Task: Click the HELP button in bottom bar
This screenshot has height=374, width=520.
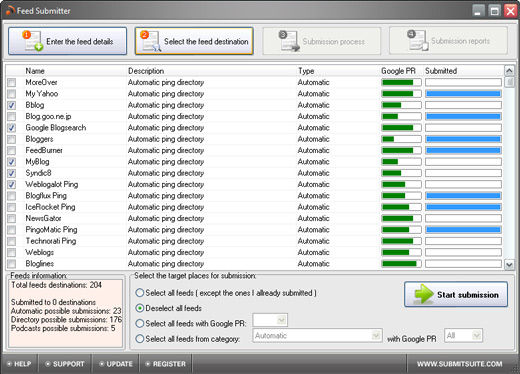Action: coord(19,364)
